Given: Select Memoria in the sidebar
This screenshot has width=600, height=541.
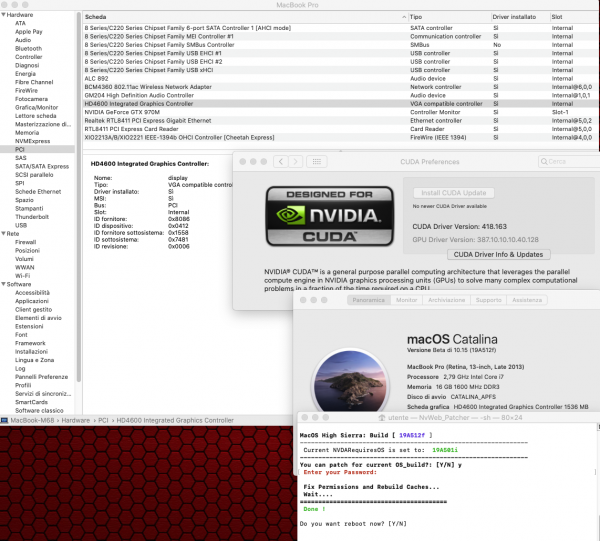Looking at the screenshot, I should click(27, 132).
